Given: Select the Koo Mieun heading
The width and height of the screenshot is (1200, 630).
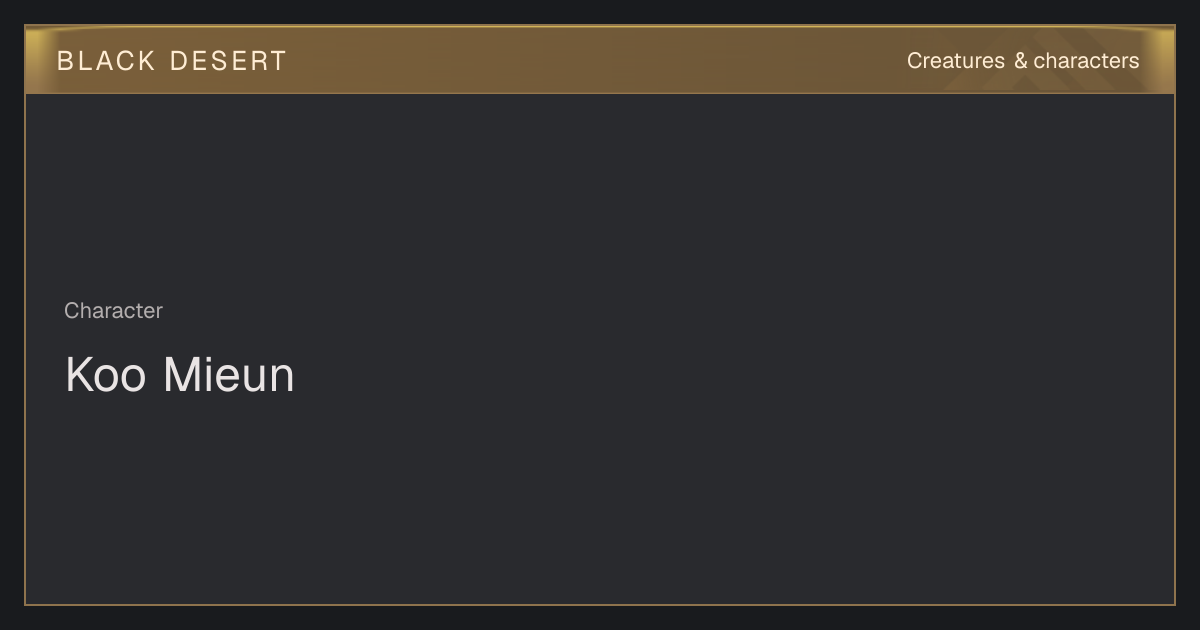Looking at the screenshot, I should (x=180, y=375).
